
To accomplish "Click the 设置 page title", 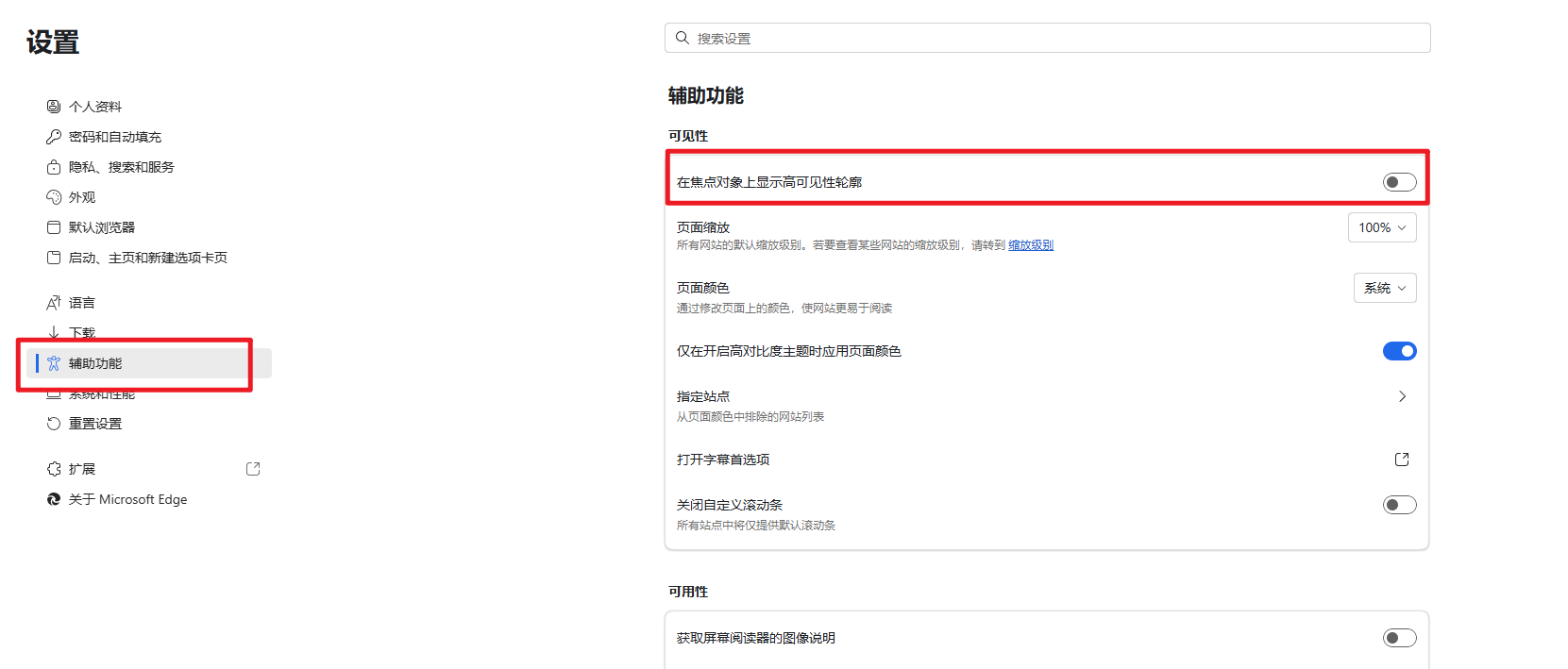I will click(53, 42).
